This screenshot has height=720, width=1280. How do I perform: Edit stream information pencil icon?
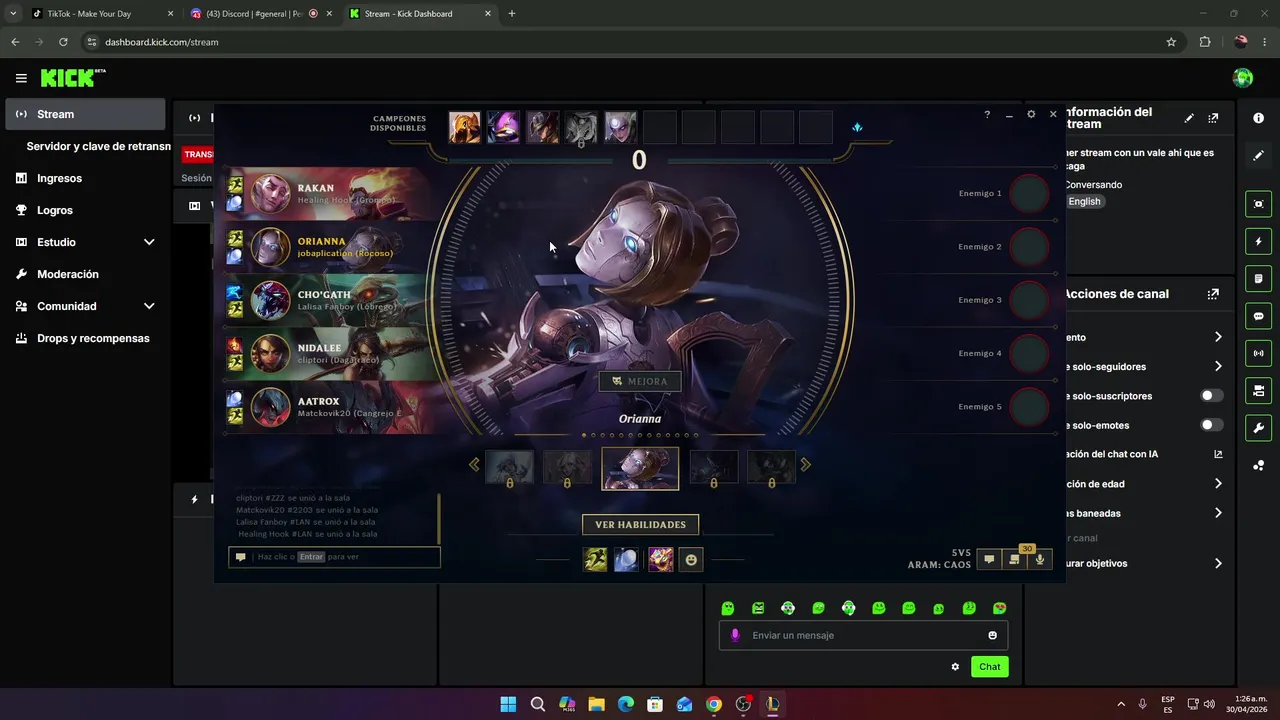[x=1189, y=118]
